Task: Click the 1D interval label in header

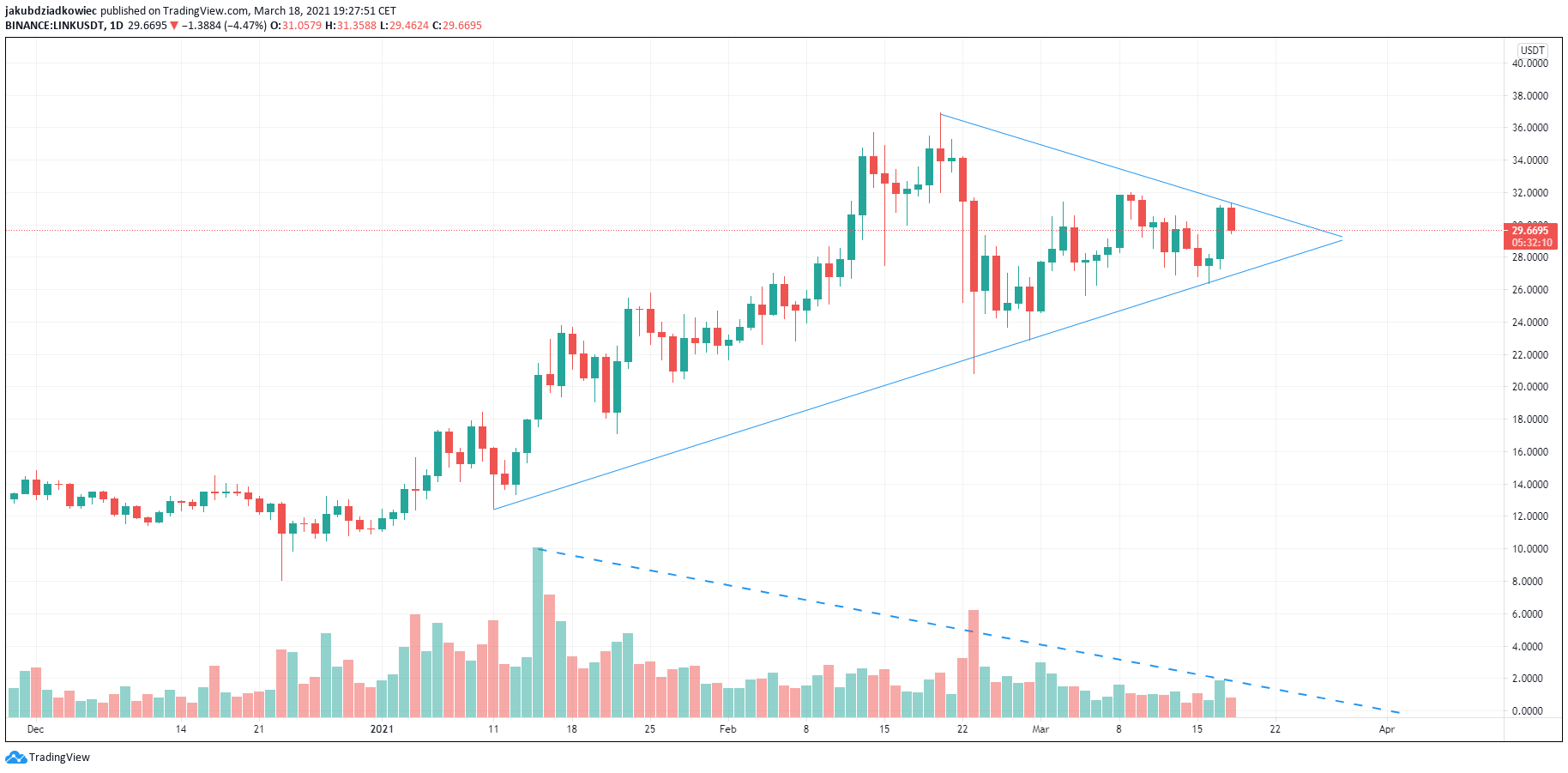Action: 116,26
